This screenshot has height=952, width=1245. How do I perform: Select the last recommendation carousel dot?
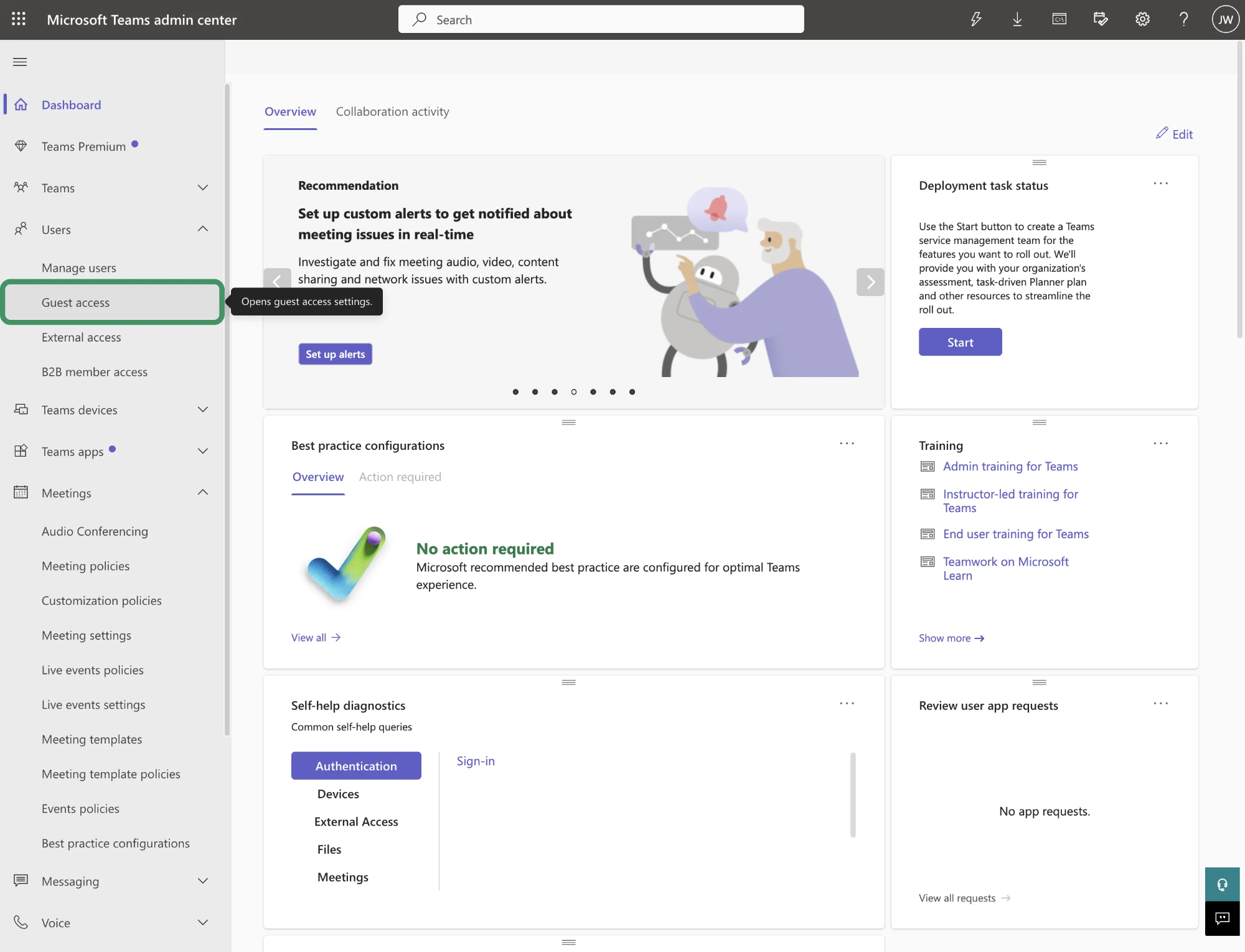pos(632,391)
